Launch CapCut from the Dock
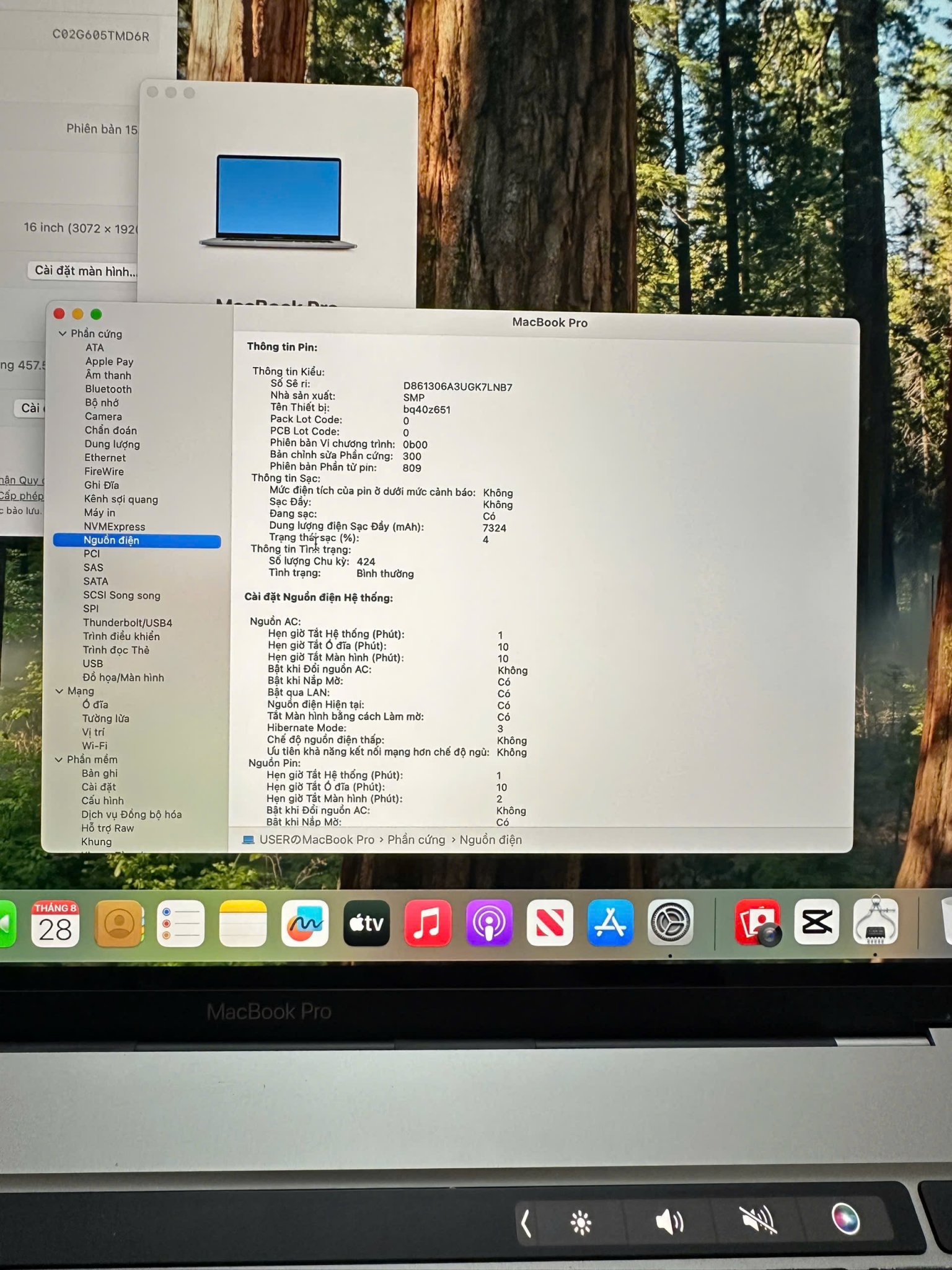Screen dimensions: 952x1270 (x=817, y=921)
